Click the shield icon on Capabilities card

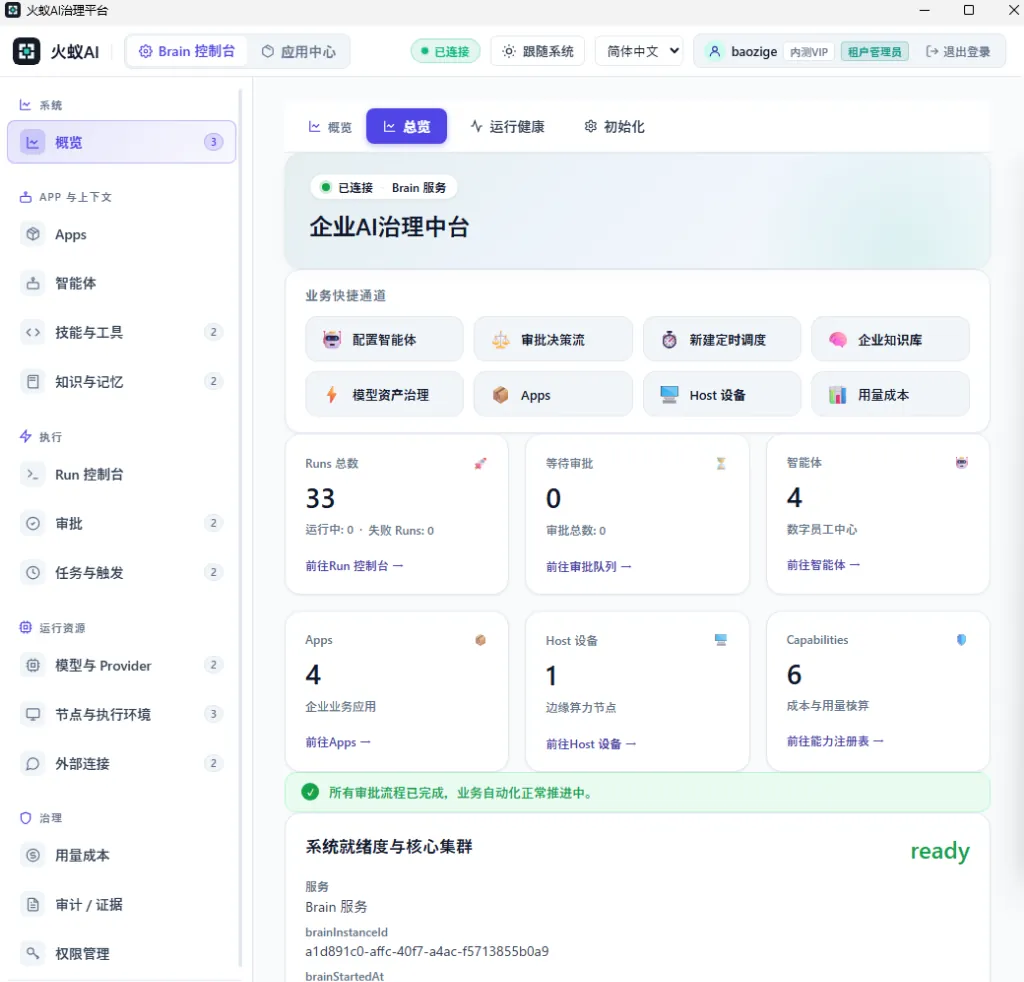[961, 640]
